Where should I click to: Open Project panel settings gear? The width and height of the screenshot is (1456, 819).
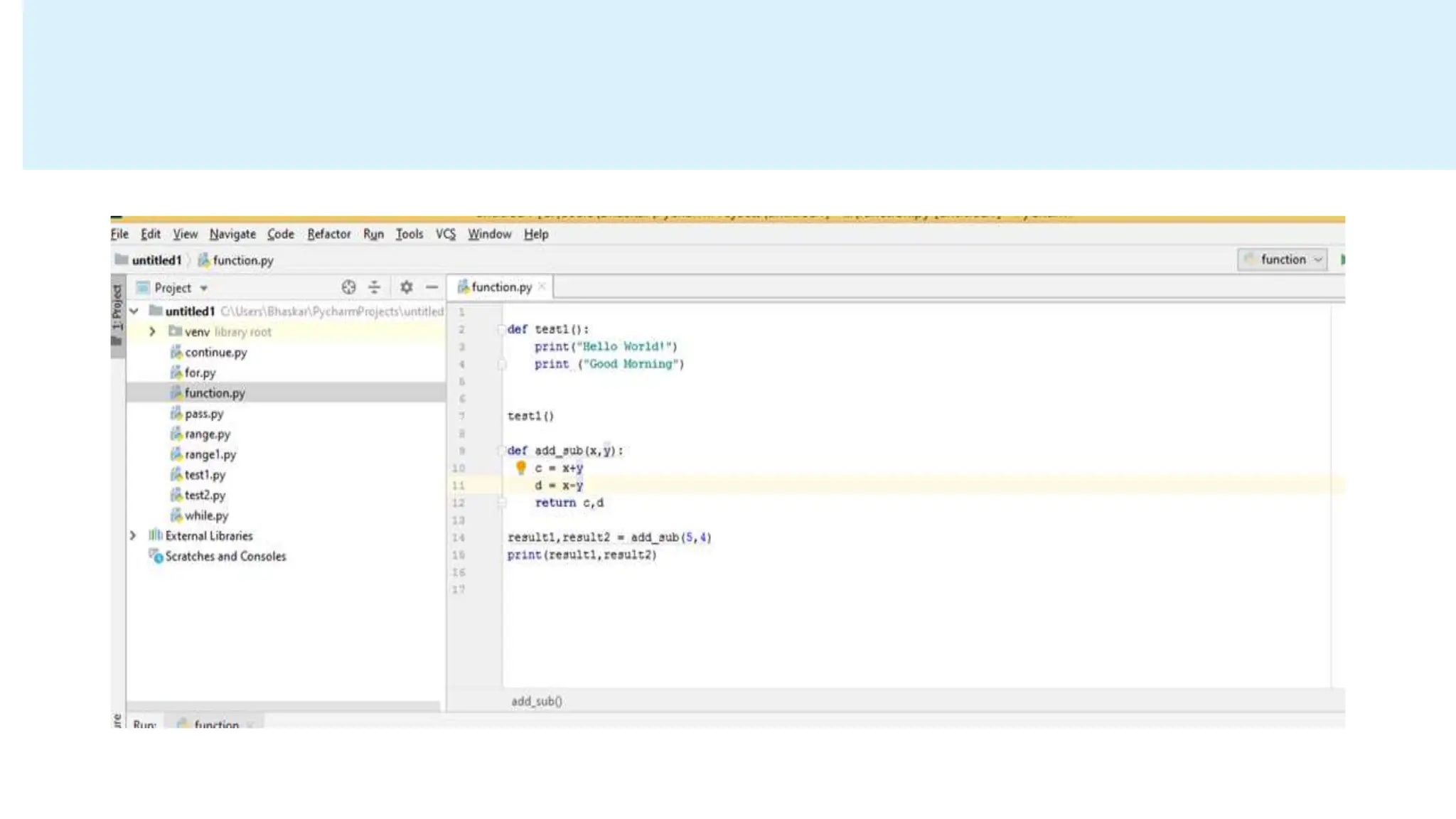tap(406, 287)
